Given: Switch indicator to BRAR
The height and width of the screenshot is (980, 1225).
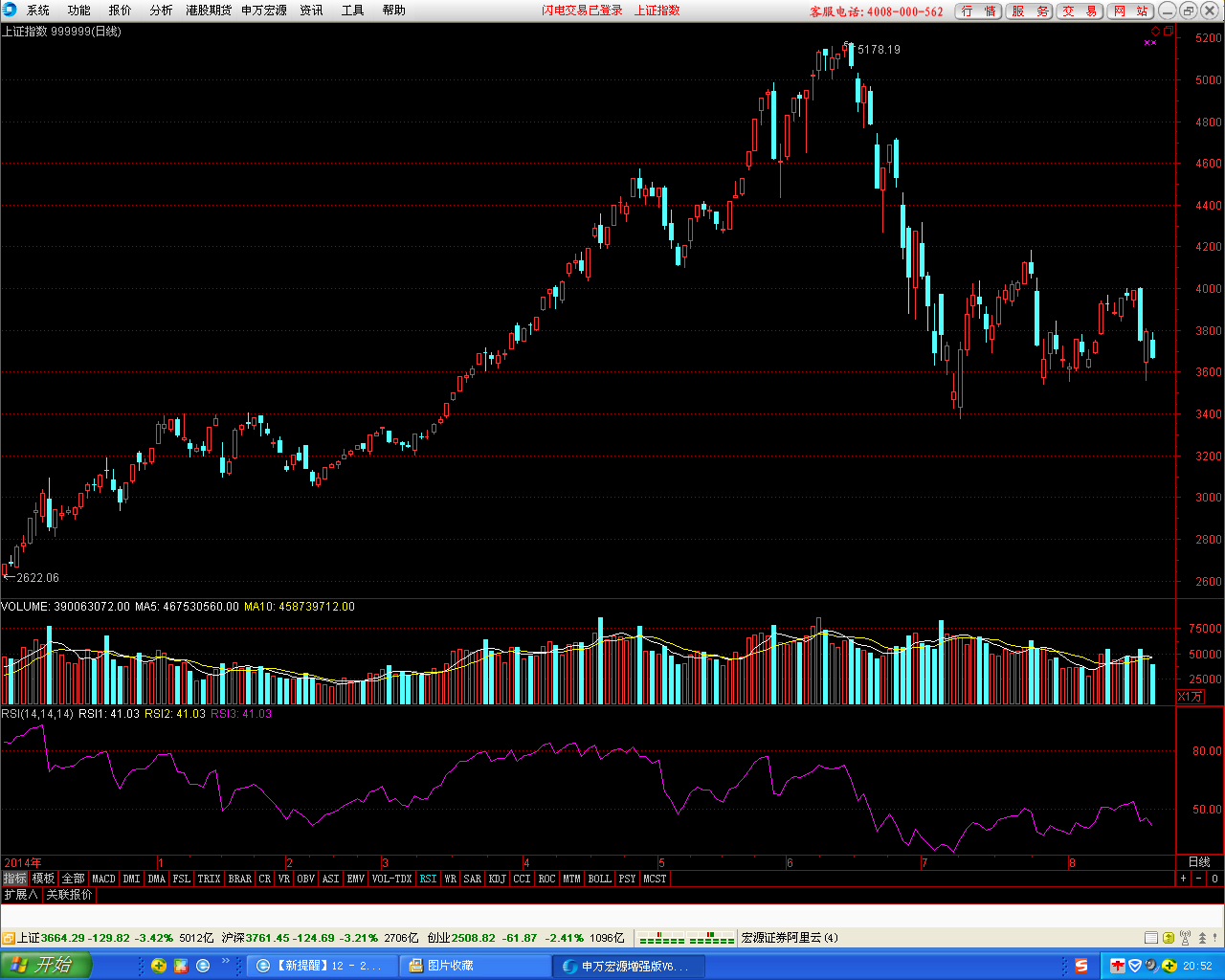Looking at the screenshot, I should tap(240, 879).
